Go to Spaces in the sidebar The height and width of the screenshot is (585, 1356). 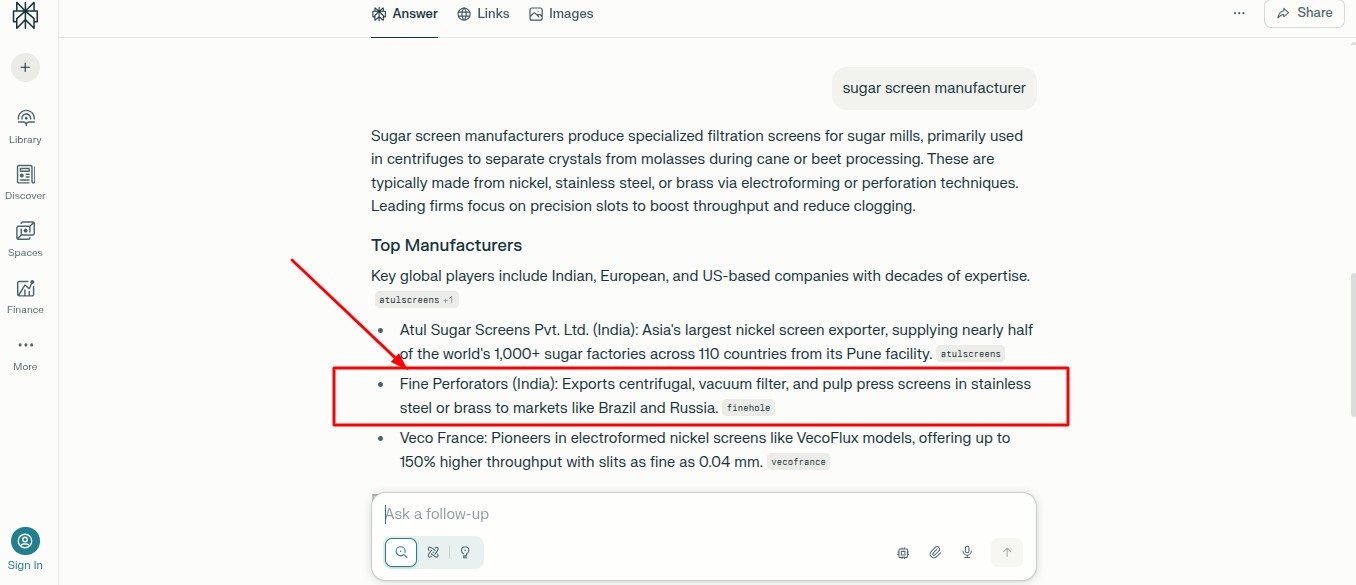coord(25,239)
